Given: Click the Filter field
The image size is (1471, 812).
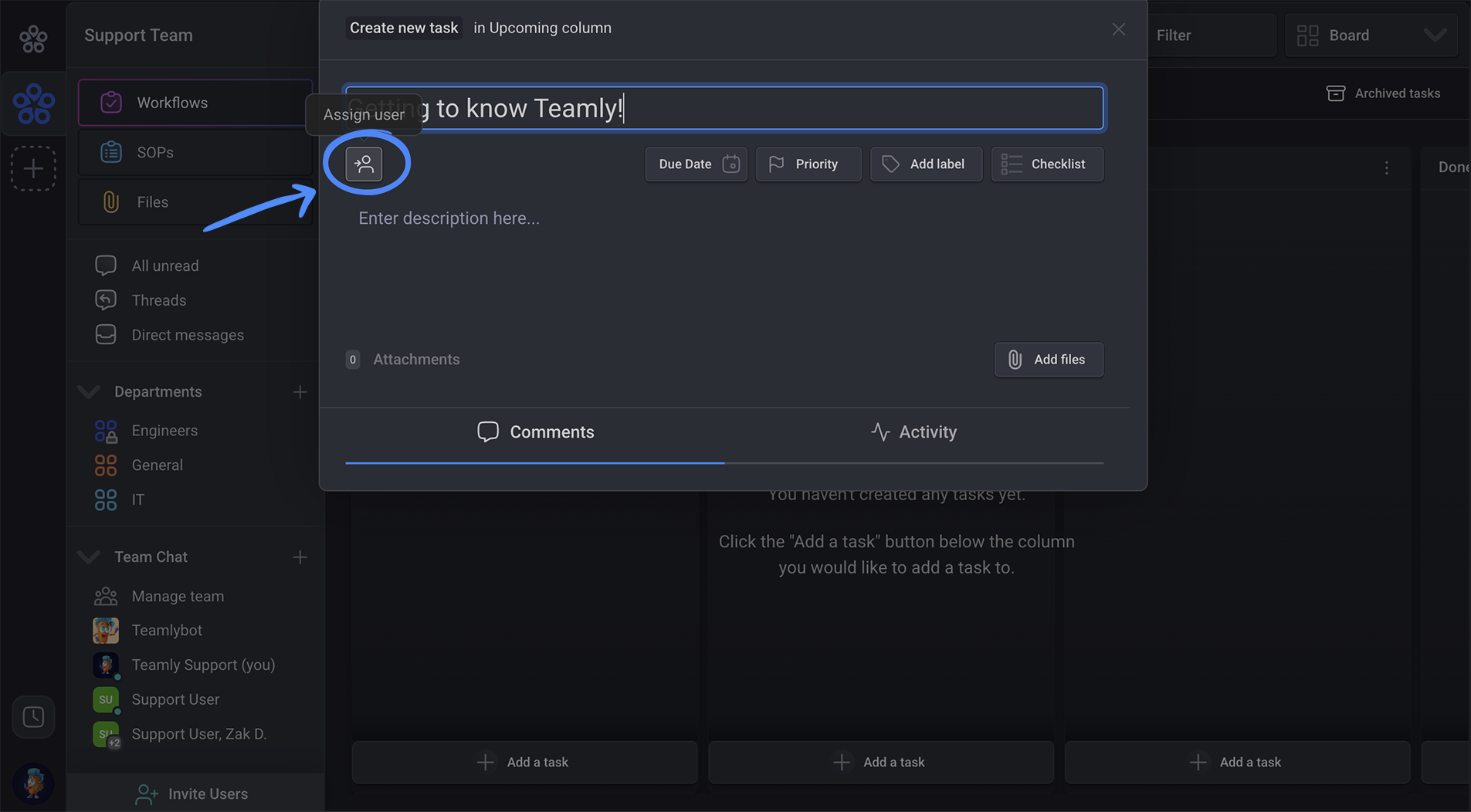Looking at the screenshot, I should (x=1211, y=36).
